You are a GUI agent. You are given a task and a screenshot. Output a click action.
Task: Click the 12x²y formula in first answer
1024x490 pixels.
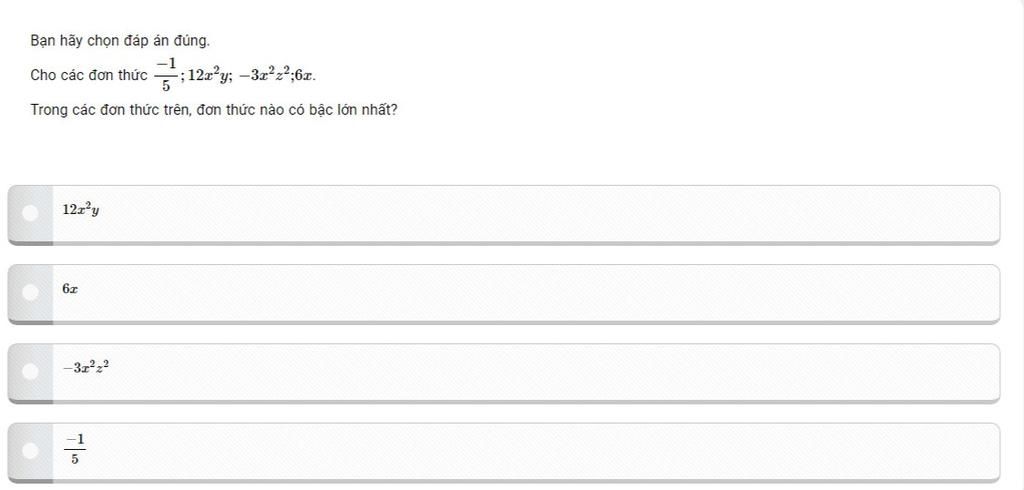coord(80,210)
